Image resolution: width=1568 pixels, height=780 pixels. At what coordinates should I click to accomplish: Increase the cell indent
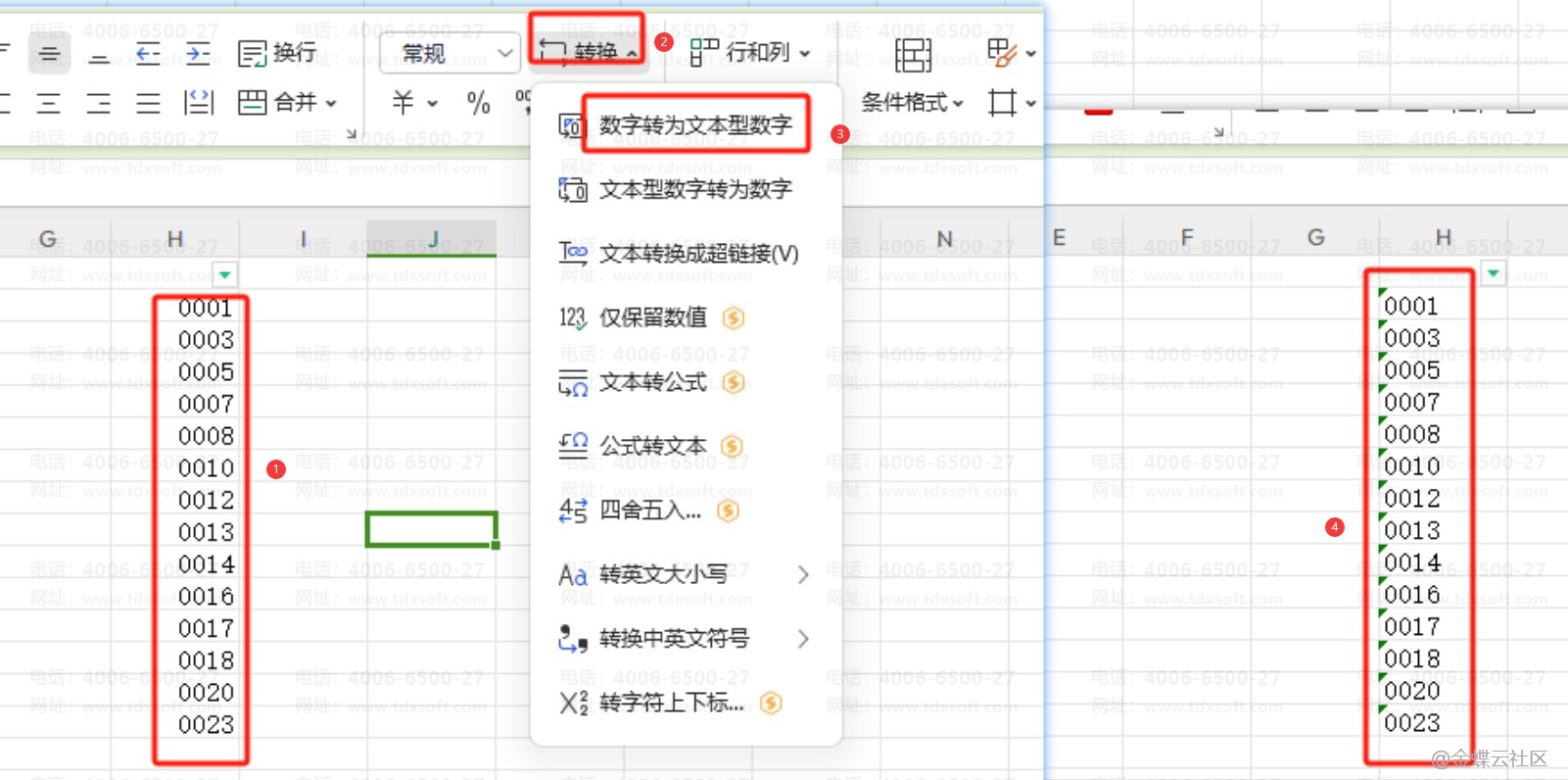(x=198, y=54)
